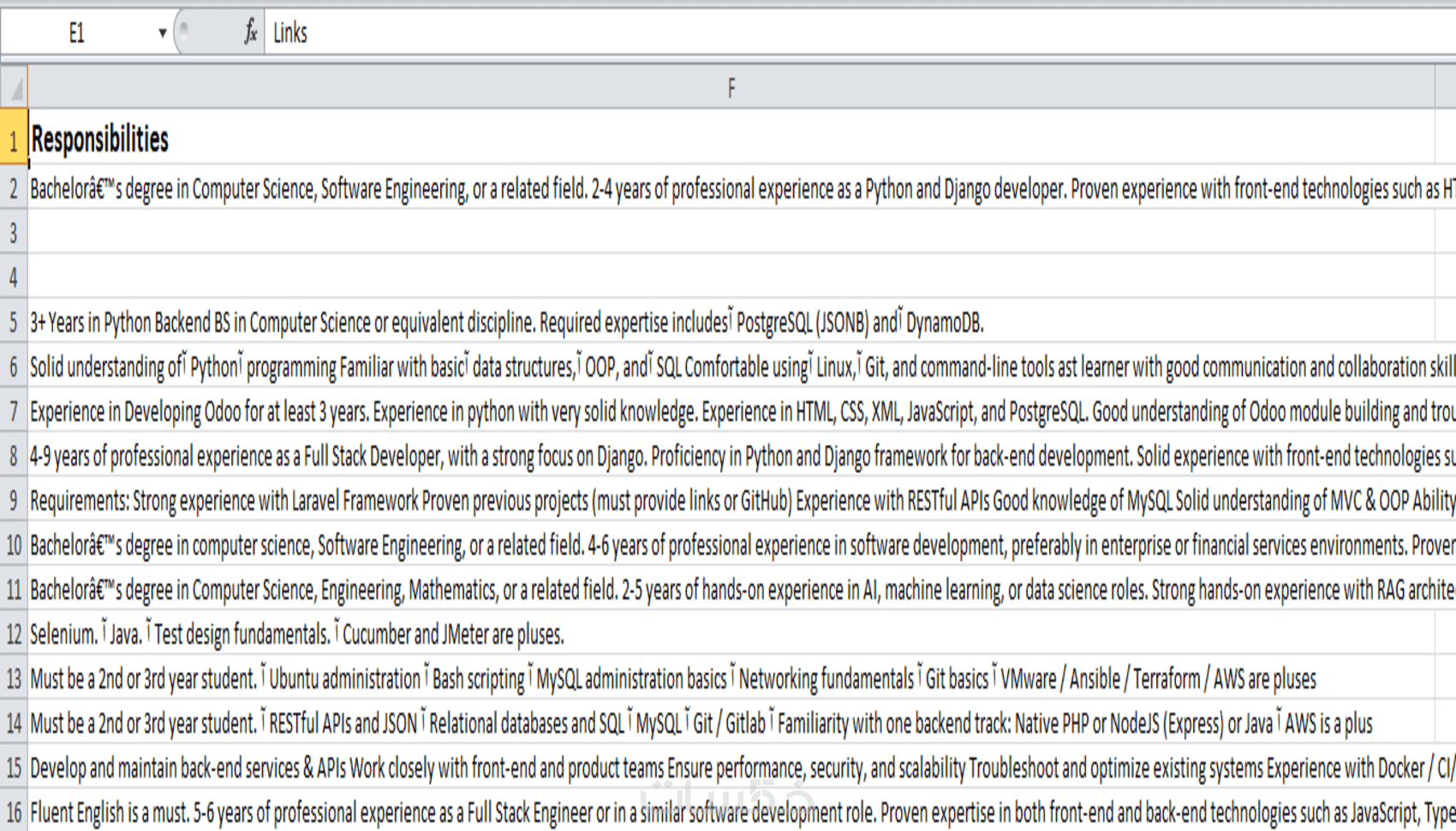Click the Insert Function fx icon
The height and width of the screenshot is (831, 1456).
pos(250,33)
